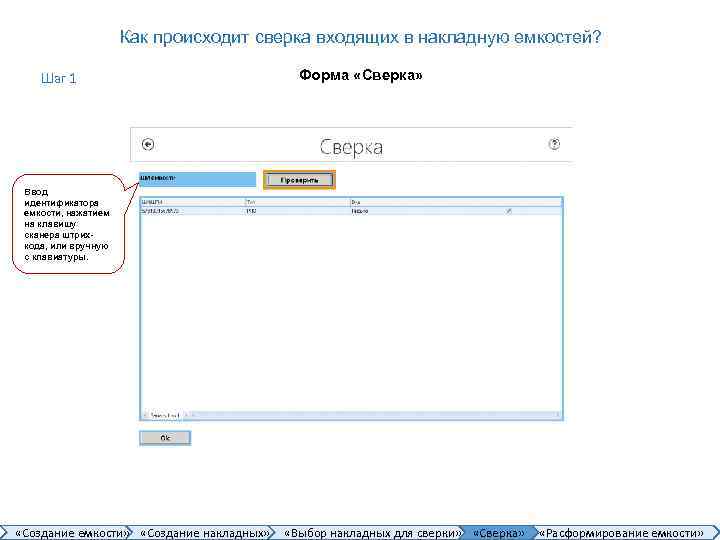Screen dimensions: 720x540
Task: Click the right scroll arrow of table scrollbar
Action: coord(558,415)
